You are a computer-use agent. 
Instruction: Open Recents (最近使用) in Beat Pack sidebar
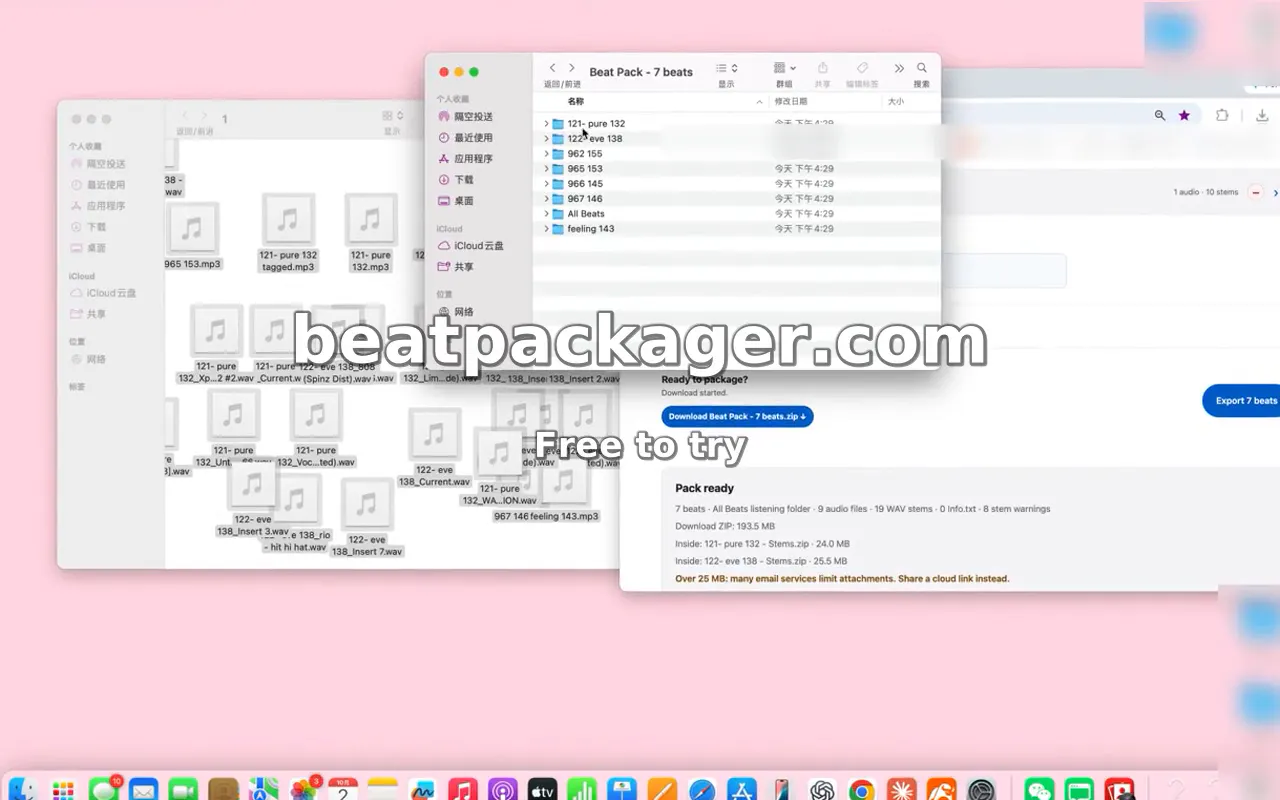466,138
